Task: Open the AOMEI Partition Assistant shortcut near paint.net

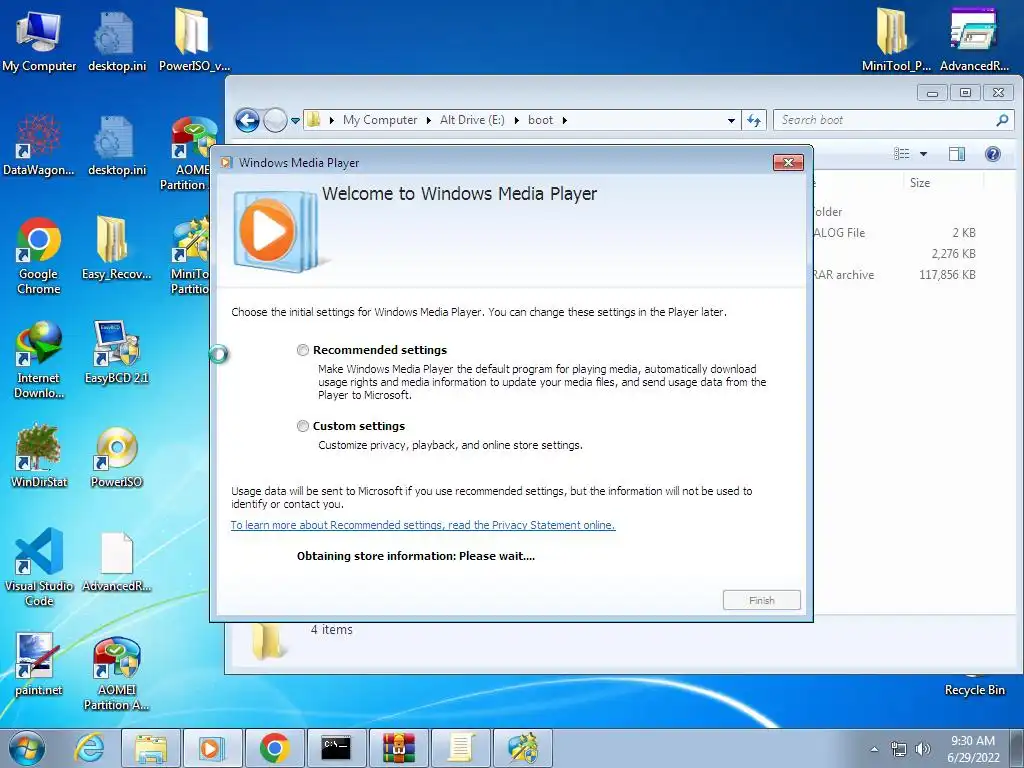Action: [x=116, y=673]
